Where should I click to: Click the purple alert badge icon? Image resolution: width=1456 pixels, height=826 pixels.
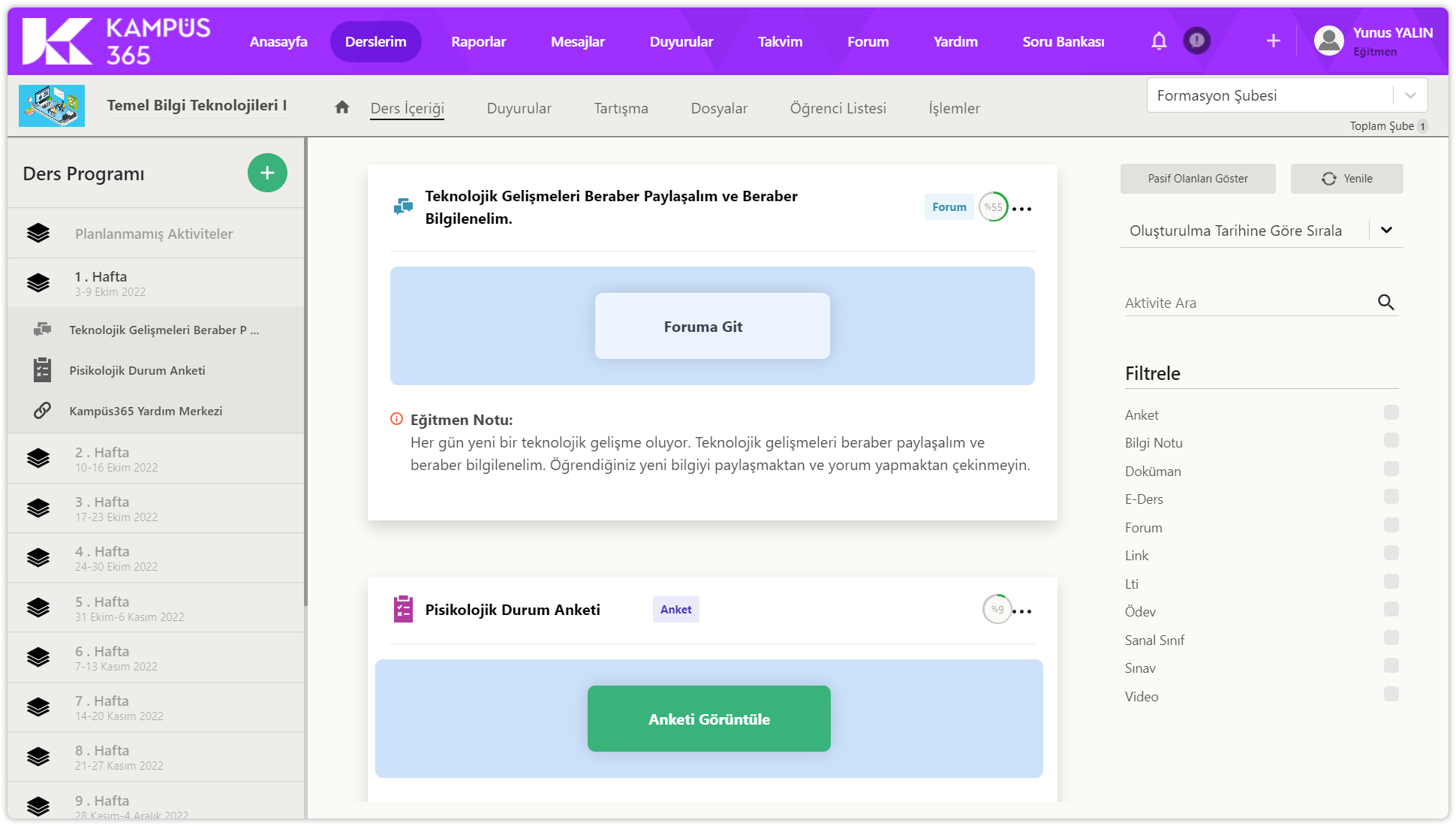pos(1196,41)
